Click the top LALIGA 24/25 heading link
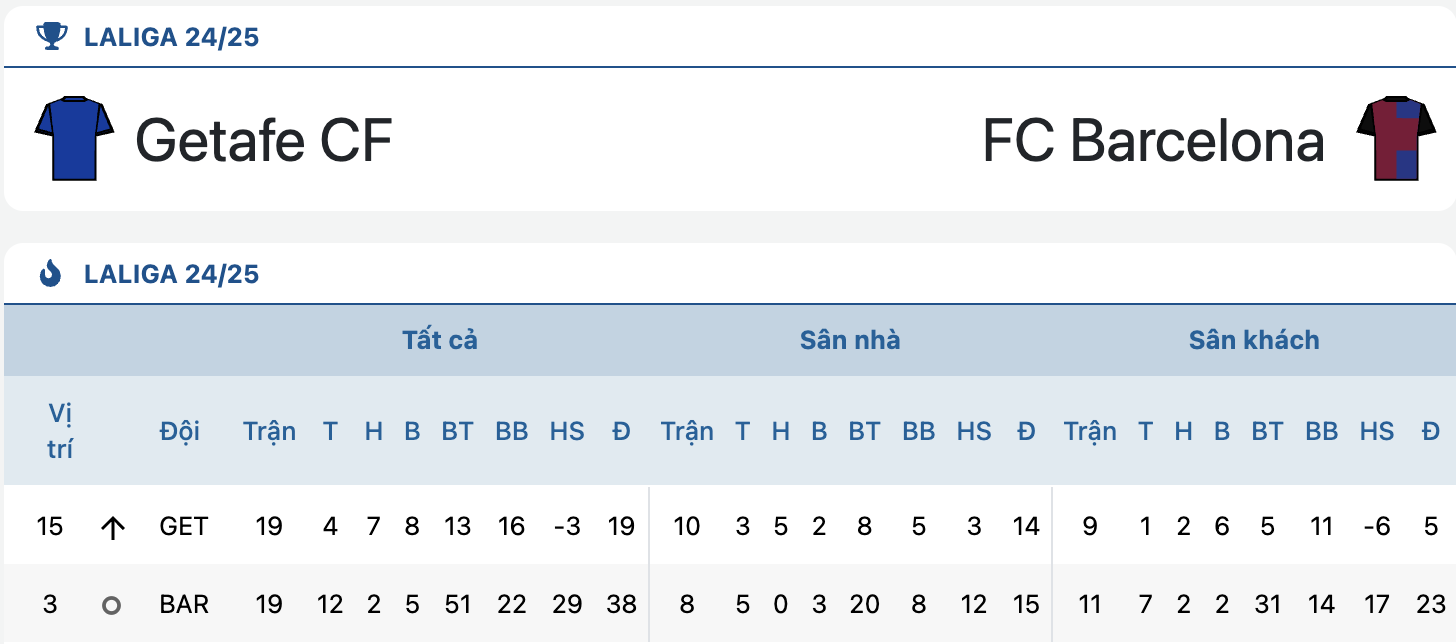 click(172, 38)
